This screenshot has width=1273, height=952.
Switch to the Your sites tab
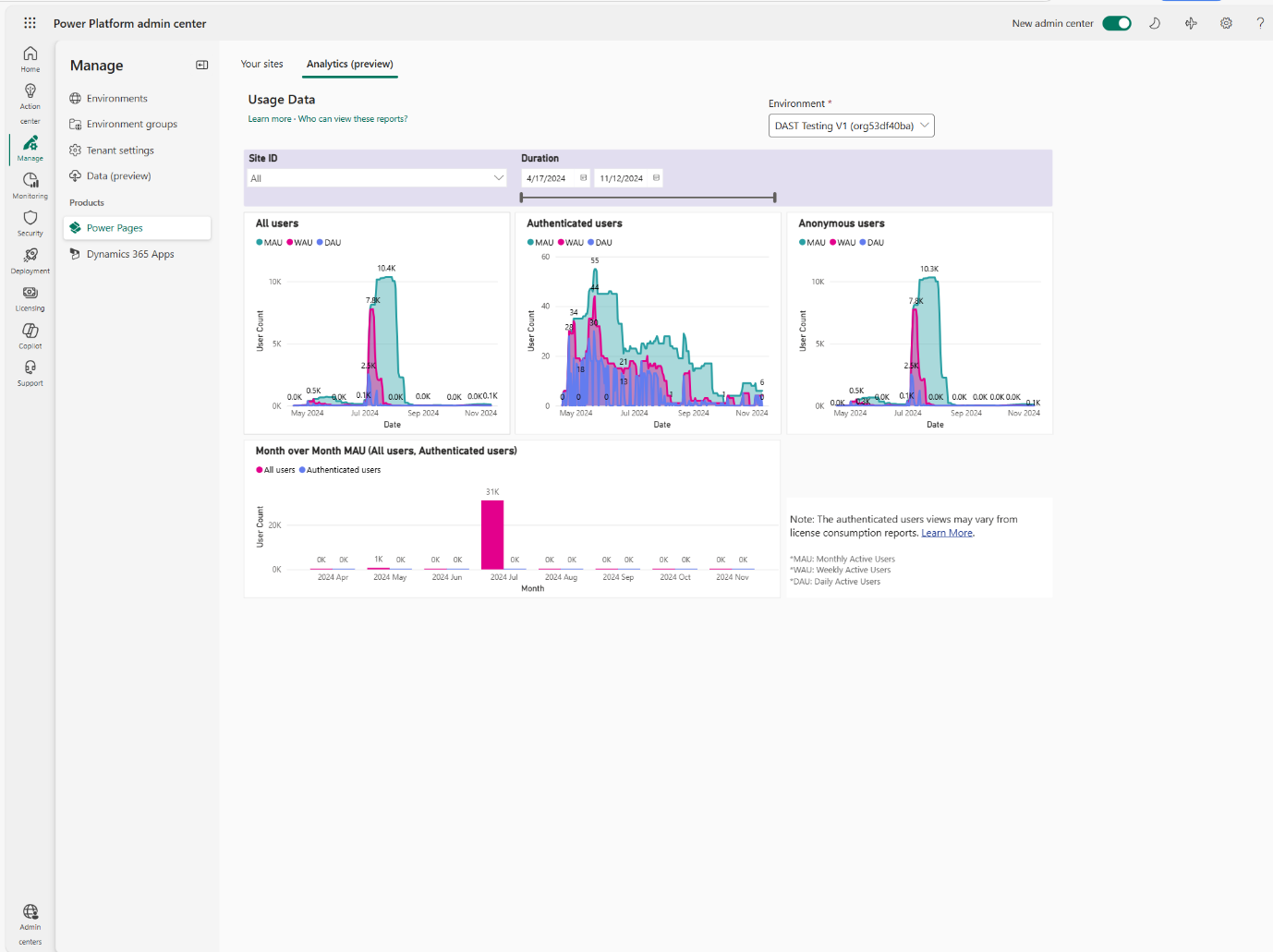pyautogui.click(x=262, y=64)
